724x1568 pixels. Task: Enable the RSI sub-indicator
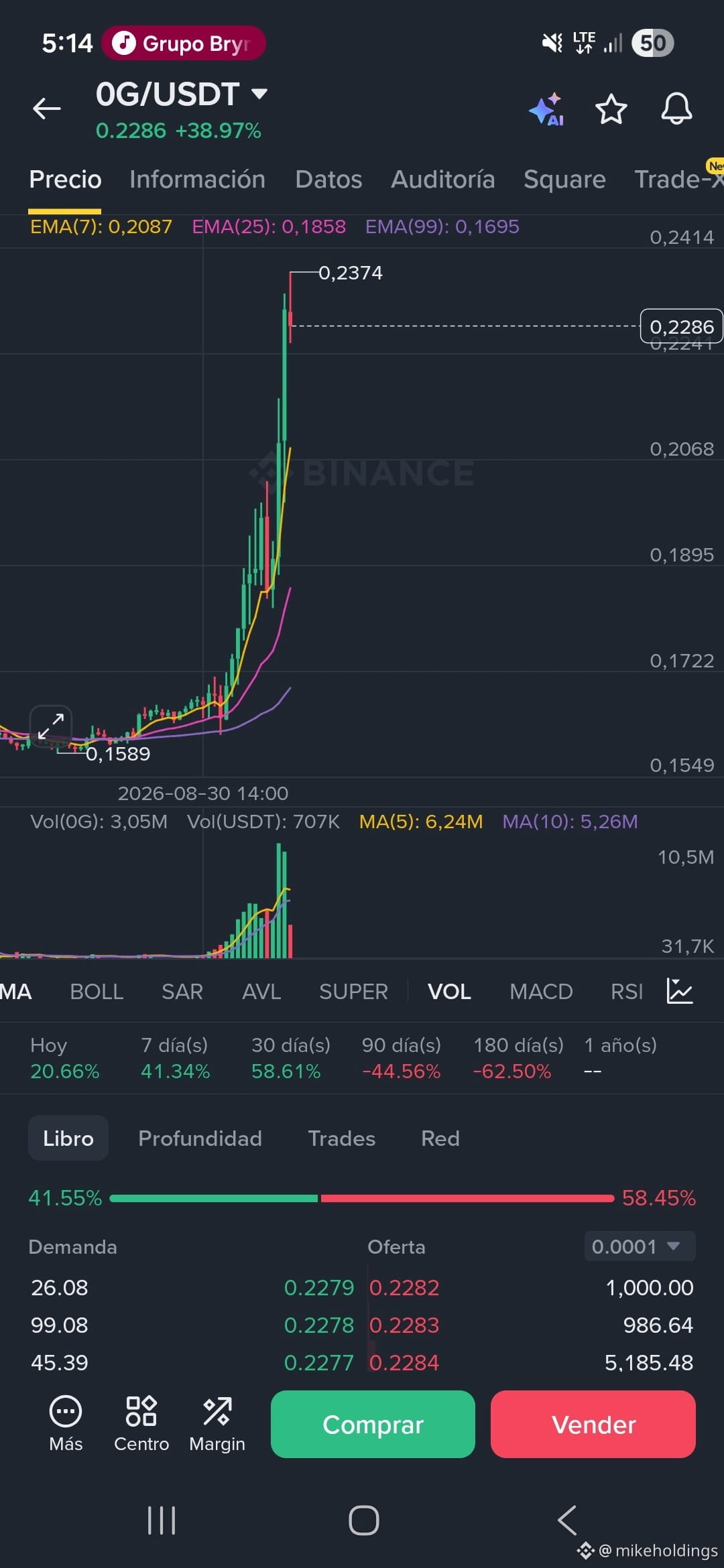[627, 992]
